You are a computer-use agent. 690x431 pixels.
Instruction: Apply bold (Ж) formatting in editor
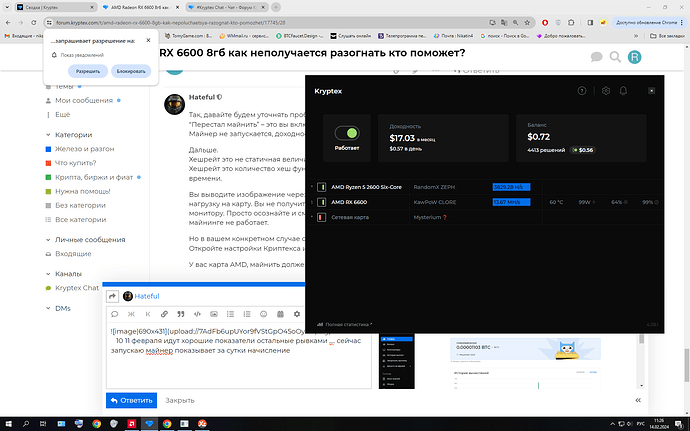pos(131,314)
